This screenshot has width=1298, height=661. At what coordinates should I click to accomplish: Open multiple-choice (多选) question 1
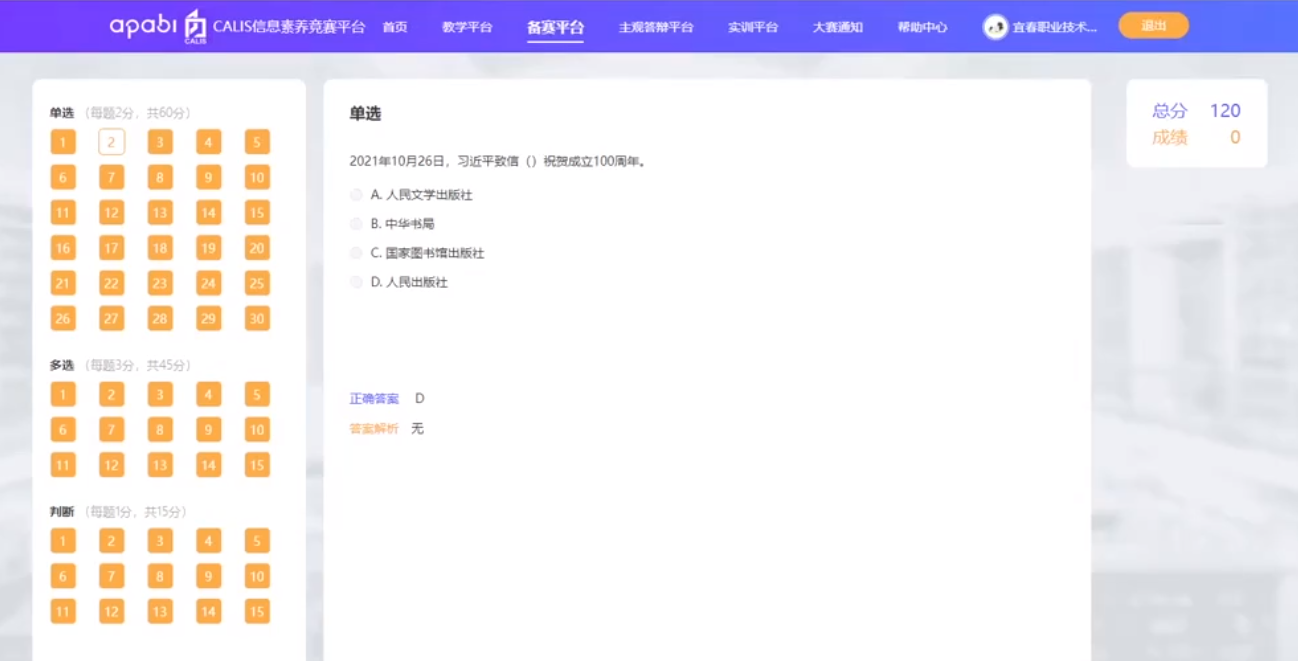pos(63,394)
